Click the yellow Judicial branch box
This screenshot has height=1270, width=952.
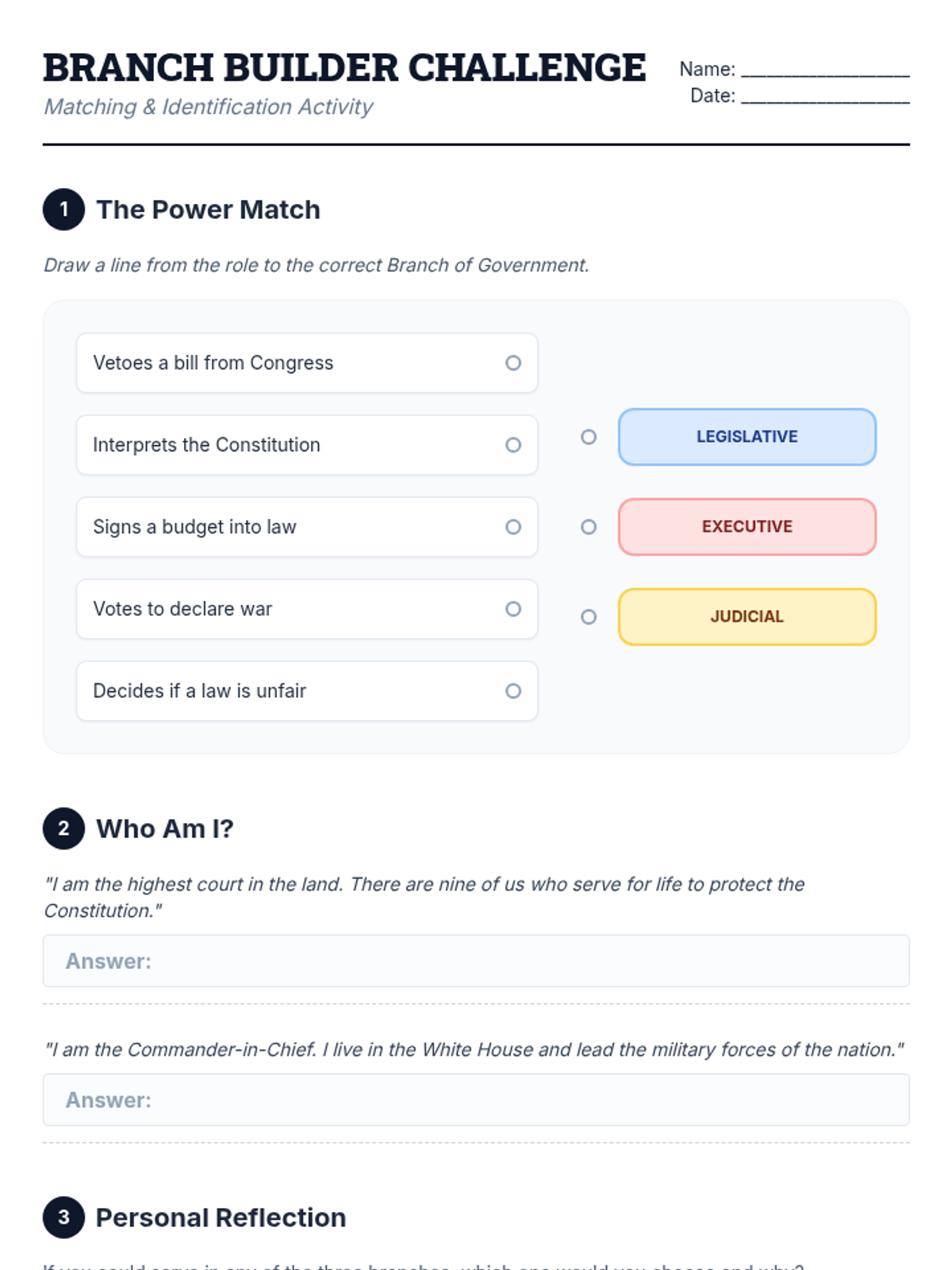747,617
